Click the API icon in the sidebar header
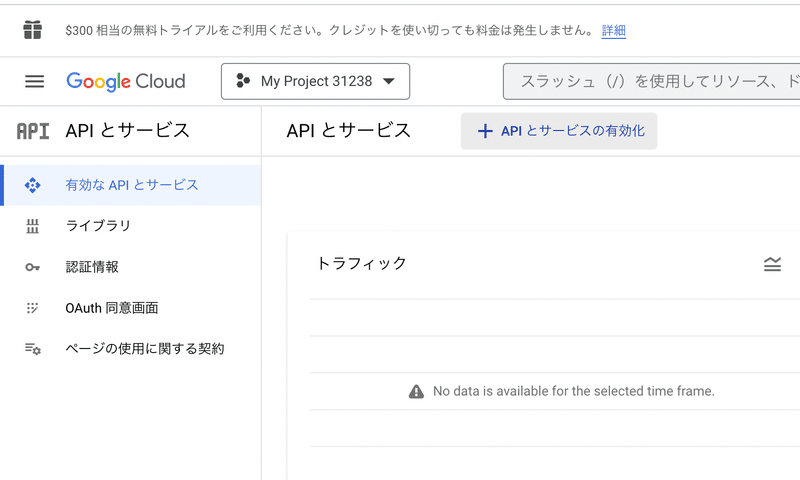 pos(33,130)
